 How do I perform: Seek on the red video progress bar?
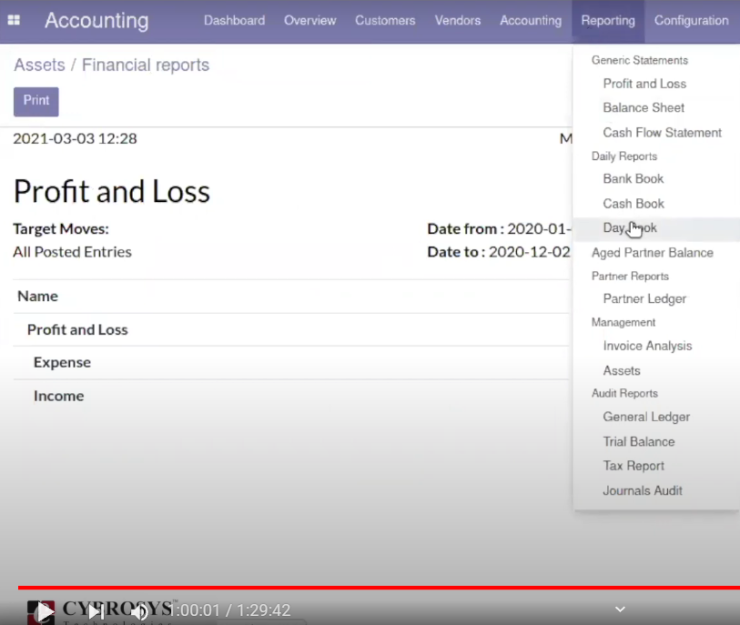pos(378,588)
